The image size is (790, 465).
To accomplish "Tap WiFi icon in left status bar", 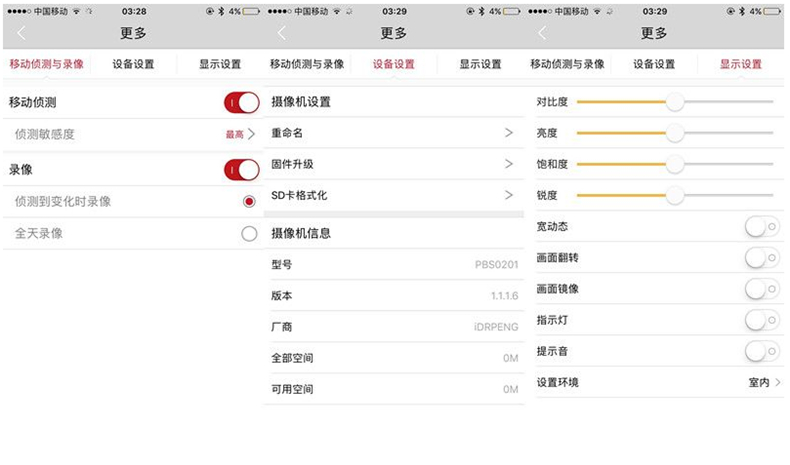I will tap(76, 11).
